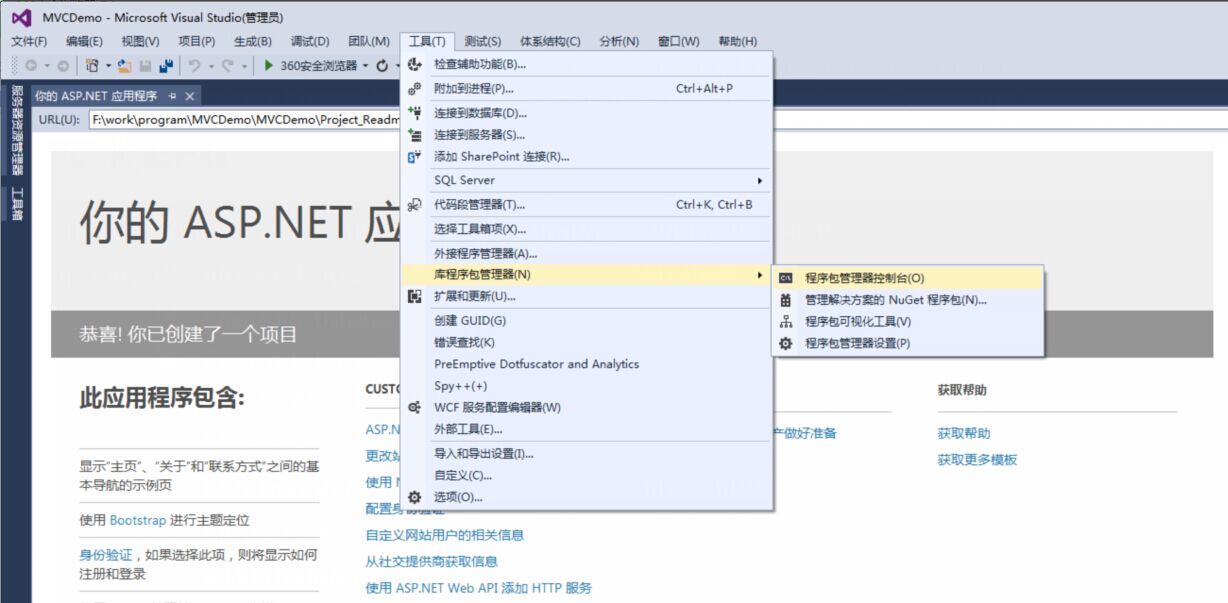The image size is (1228, 603).
Task: Click the redo toolbar icon
Action: [x=228, y=66]
